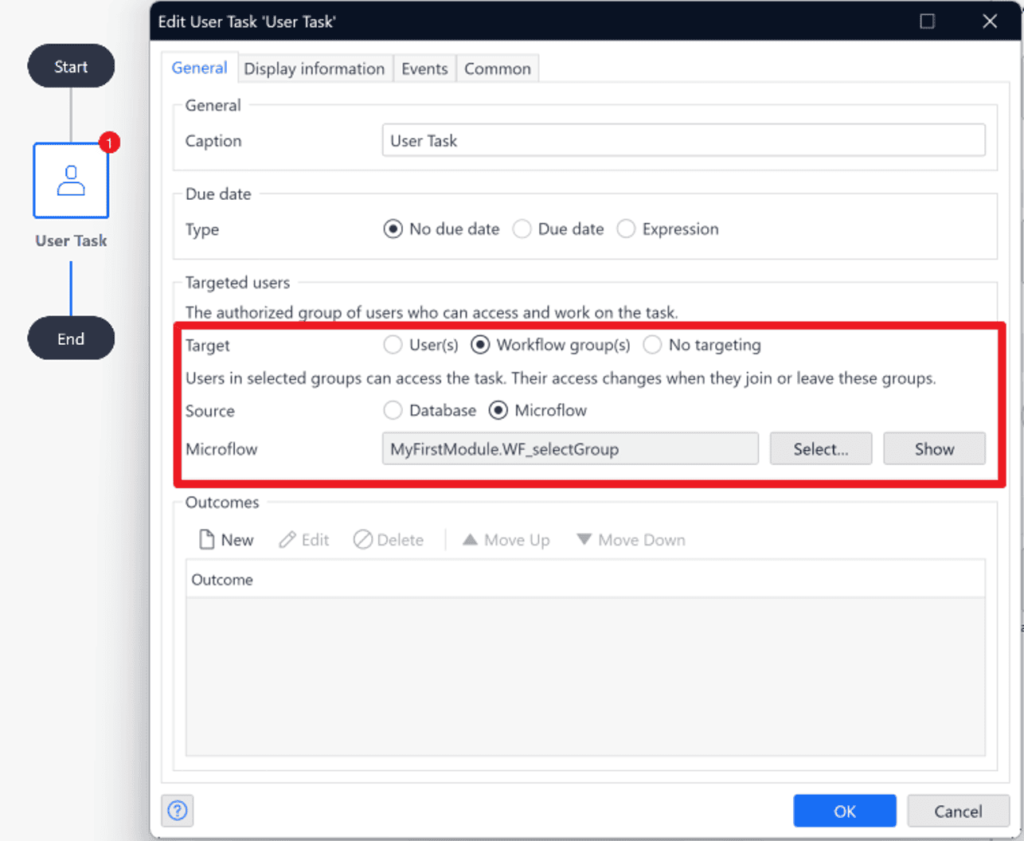Click the Caption input field

684,140
